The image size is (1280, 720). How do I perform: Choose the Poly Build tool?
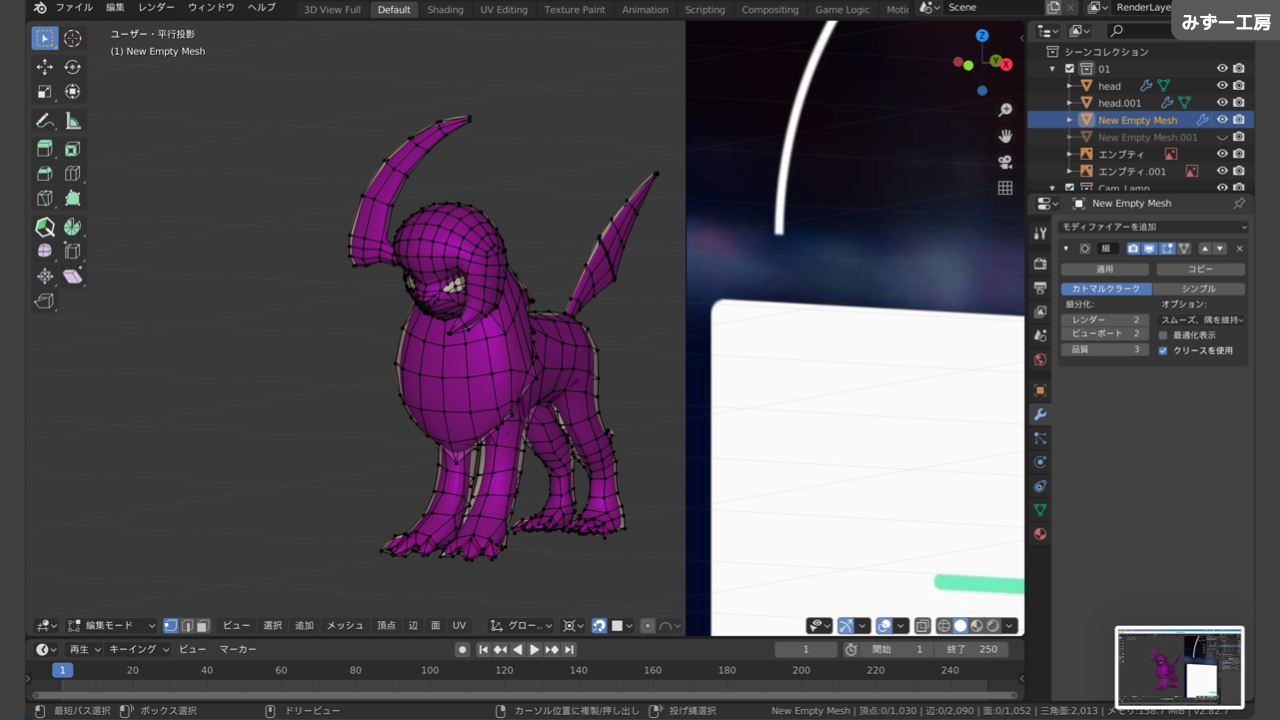pyautogui.click(x=73, y=199)
